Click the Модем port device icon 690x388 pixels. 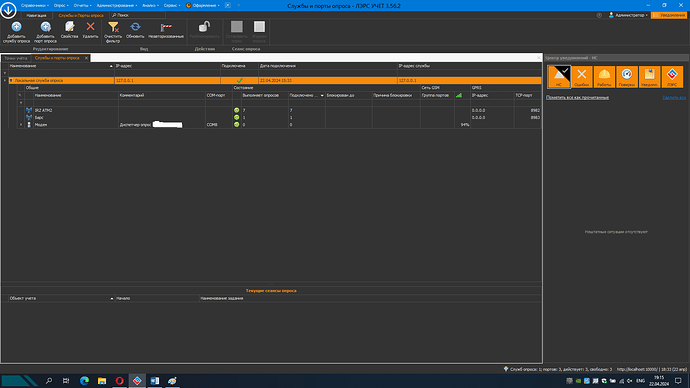[x=29, y=124]
